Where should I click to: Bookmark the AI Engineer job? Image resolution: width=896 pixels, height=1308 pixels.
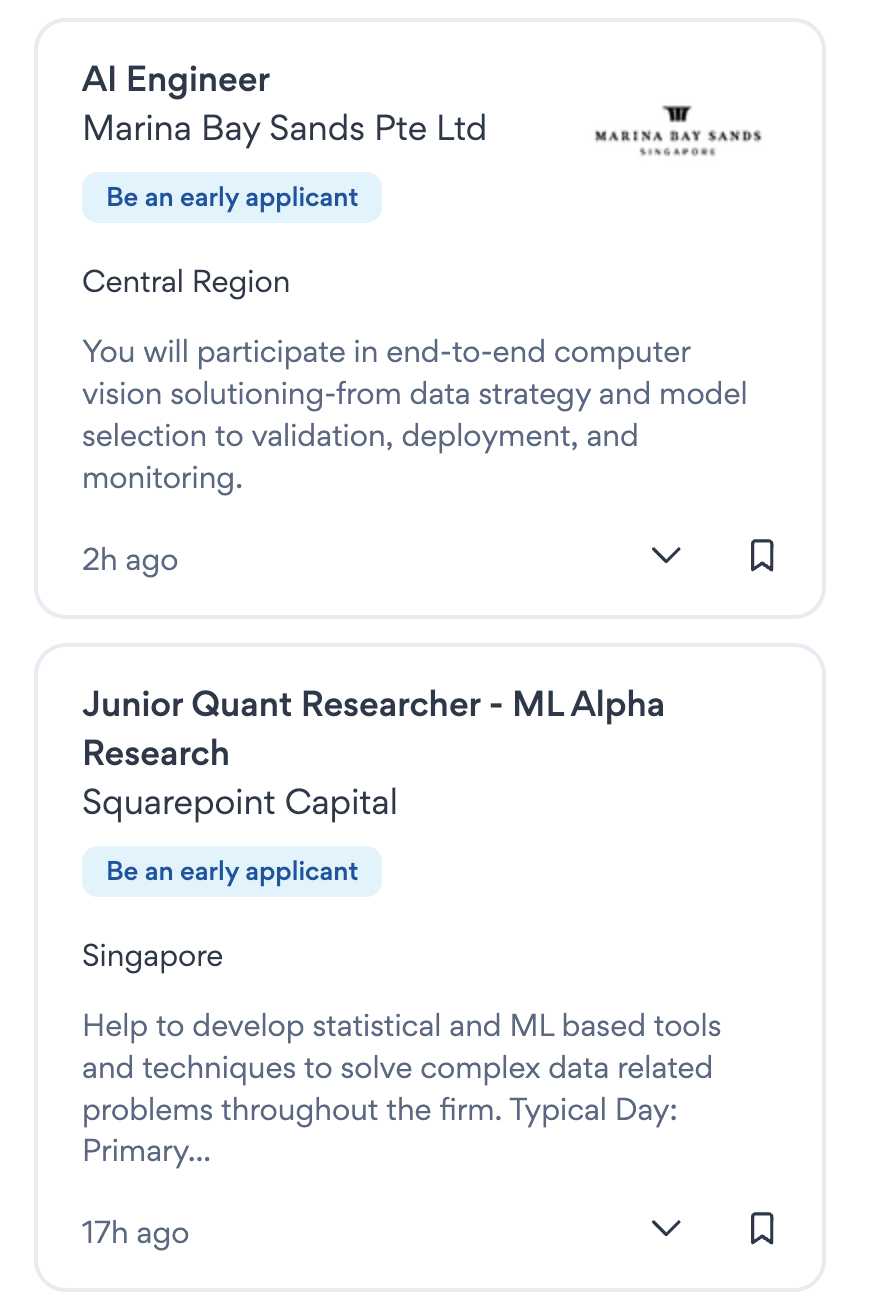coord(762,555)
